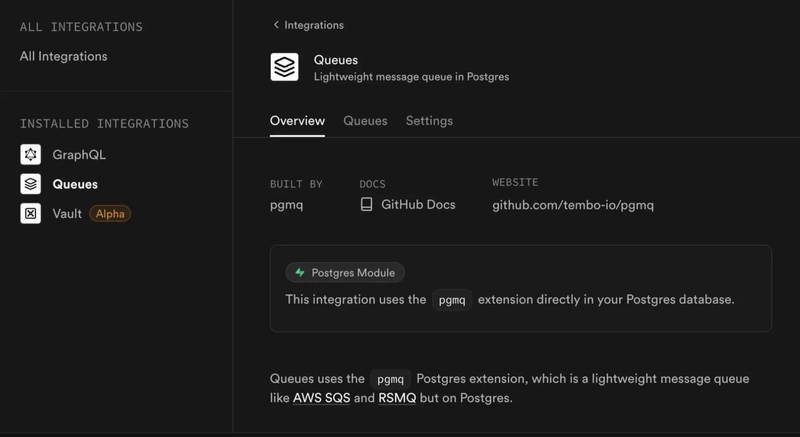Image resolution: width=800 pixels, height=437 pixels.
Task: Visit github.com/tembo-io/pgmq website link
Action: pyautogui.click(x=572, y=205)
